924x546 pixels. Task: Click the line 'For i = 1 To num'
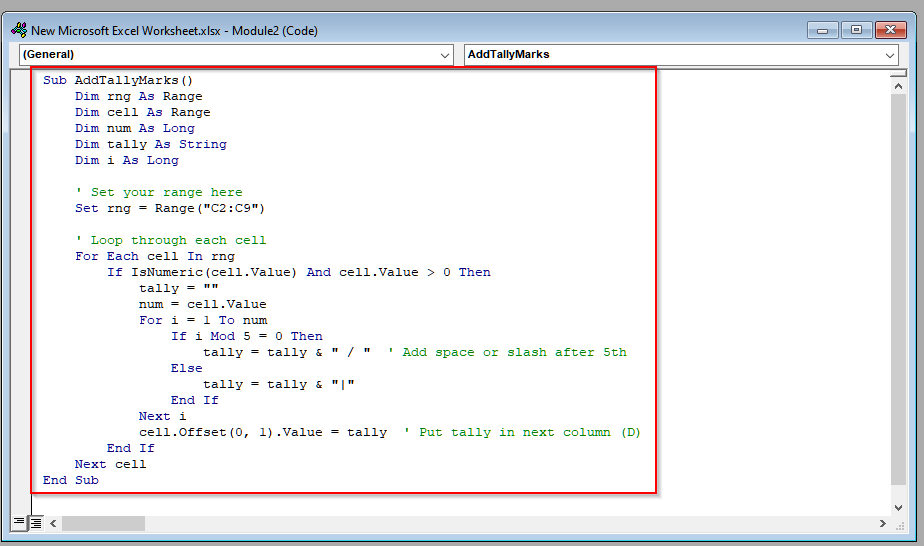point(203,320)
